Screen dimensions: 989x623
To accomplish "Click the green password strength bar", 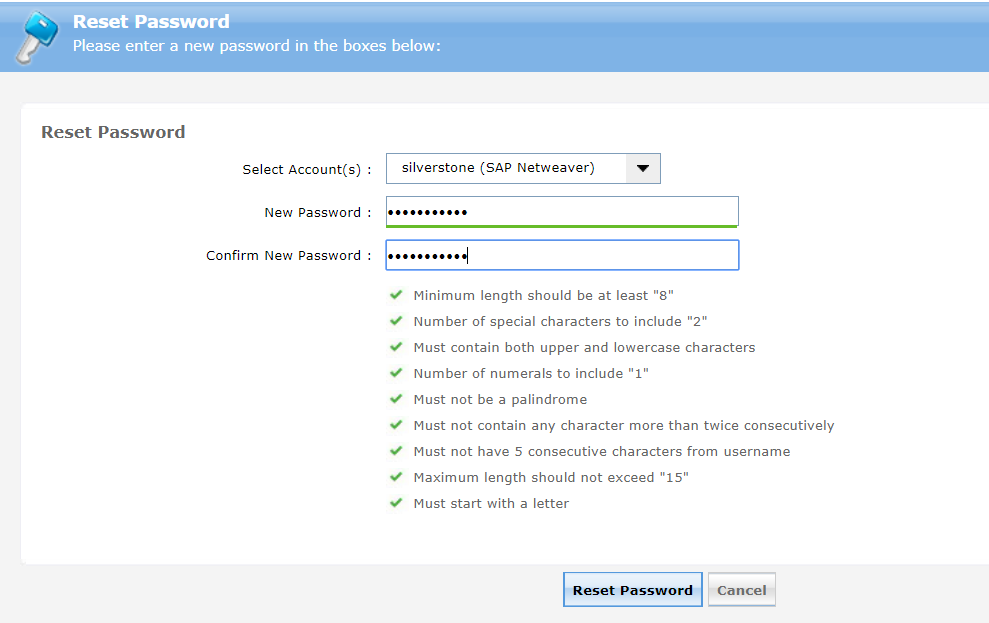I will [561, 226].
